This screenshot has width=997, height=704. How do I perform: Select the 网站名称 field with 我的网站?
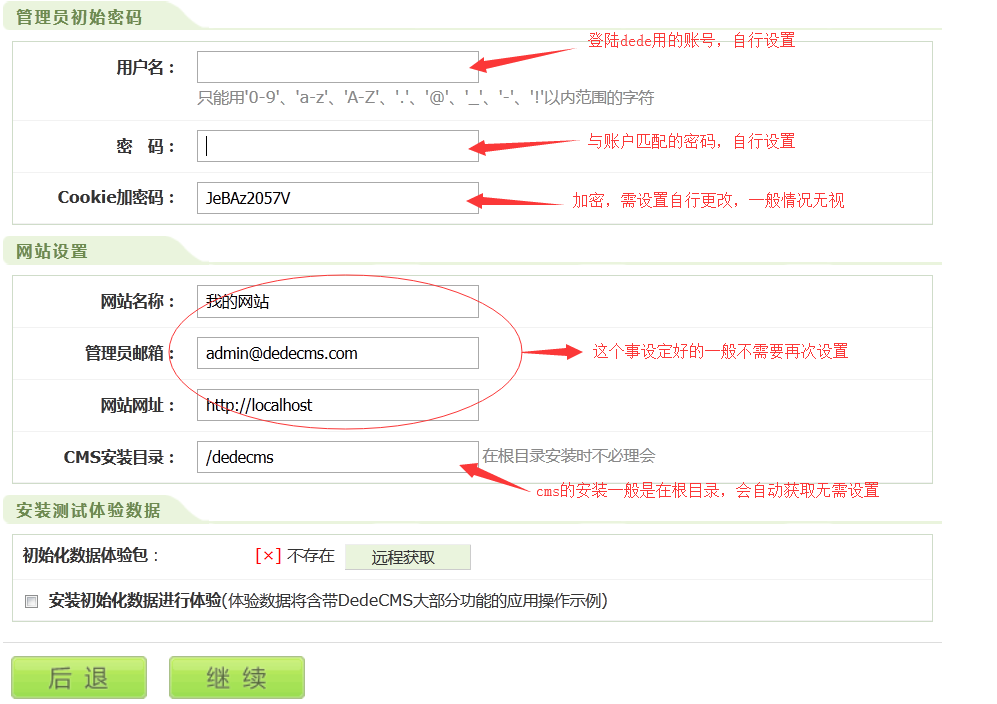click(x=338, y=301)
